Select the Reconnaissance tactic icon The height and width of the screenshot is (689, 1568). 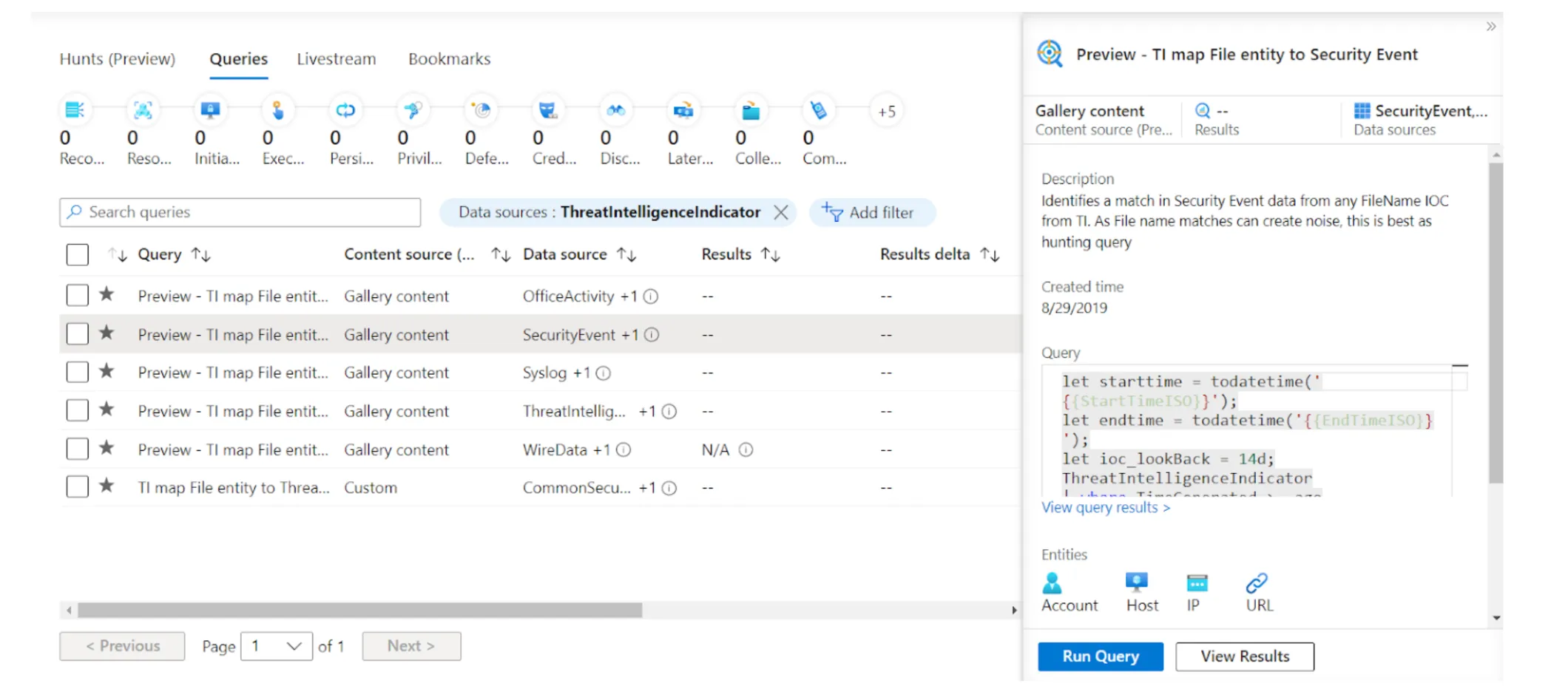coord(76,109)
